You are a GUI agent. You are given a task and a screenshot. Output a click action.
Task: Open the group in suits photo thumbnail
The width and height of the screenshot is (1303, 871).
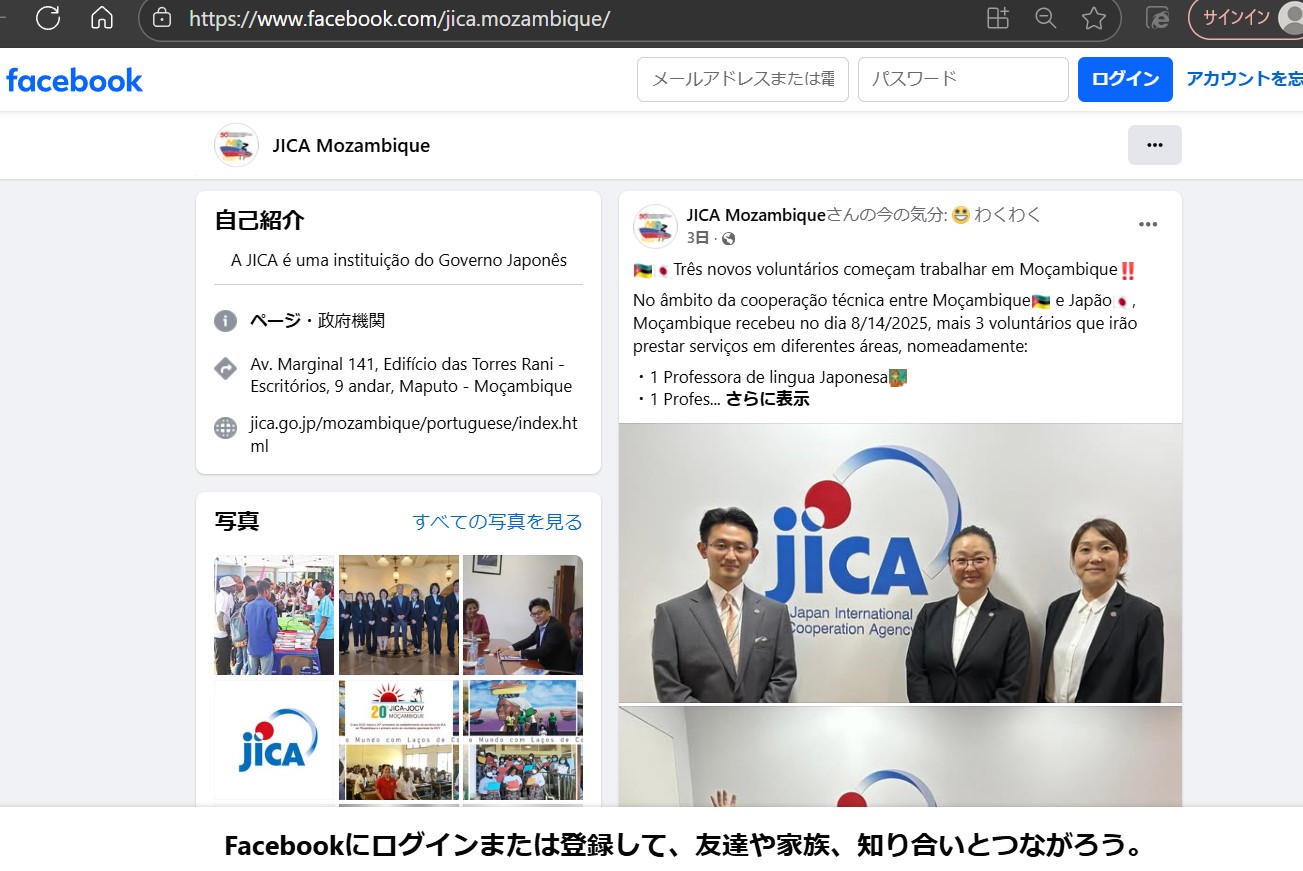(399, 615)
